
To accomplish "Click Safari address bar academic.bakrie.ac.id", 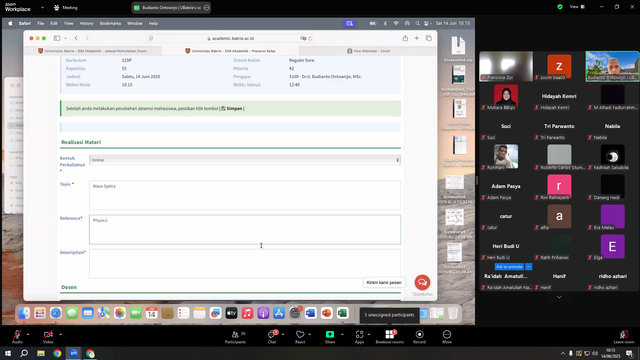I will 231,38.
